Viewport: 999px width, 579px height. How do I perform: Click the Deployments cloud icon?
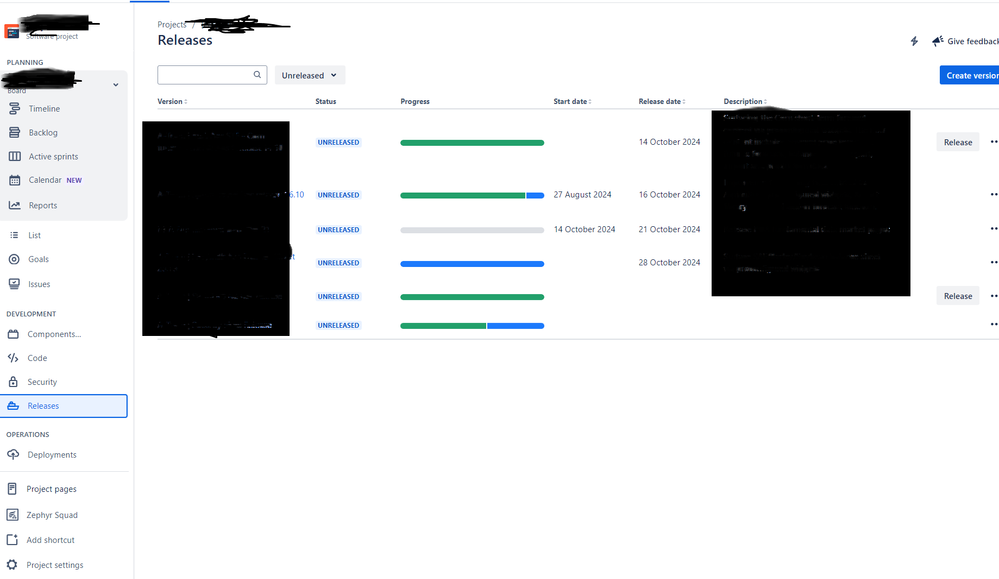coord(13,455)
